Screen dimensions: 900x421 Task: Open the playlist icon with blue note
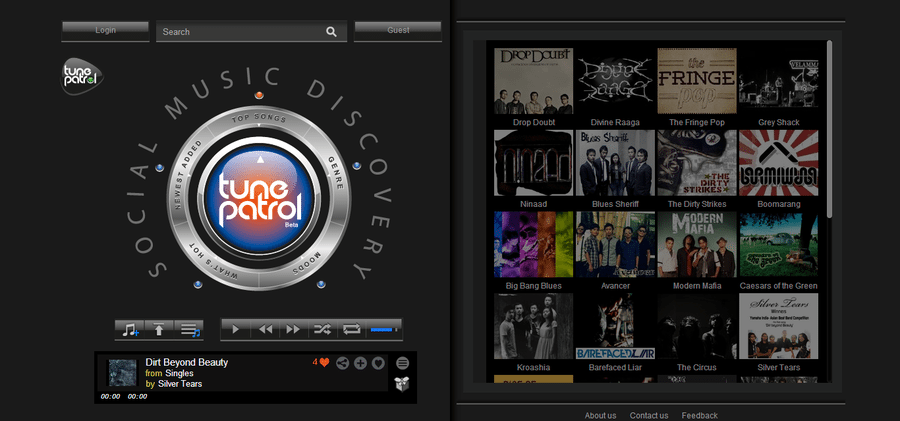click(189, 329)
